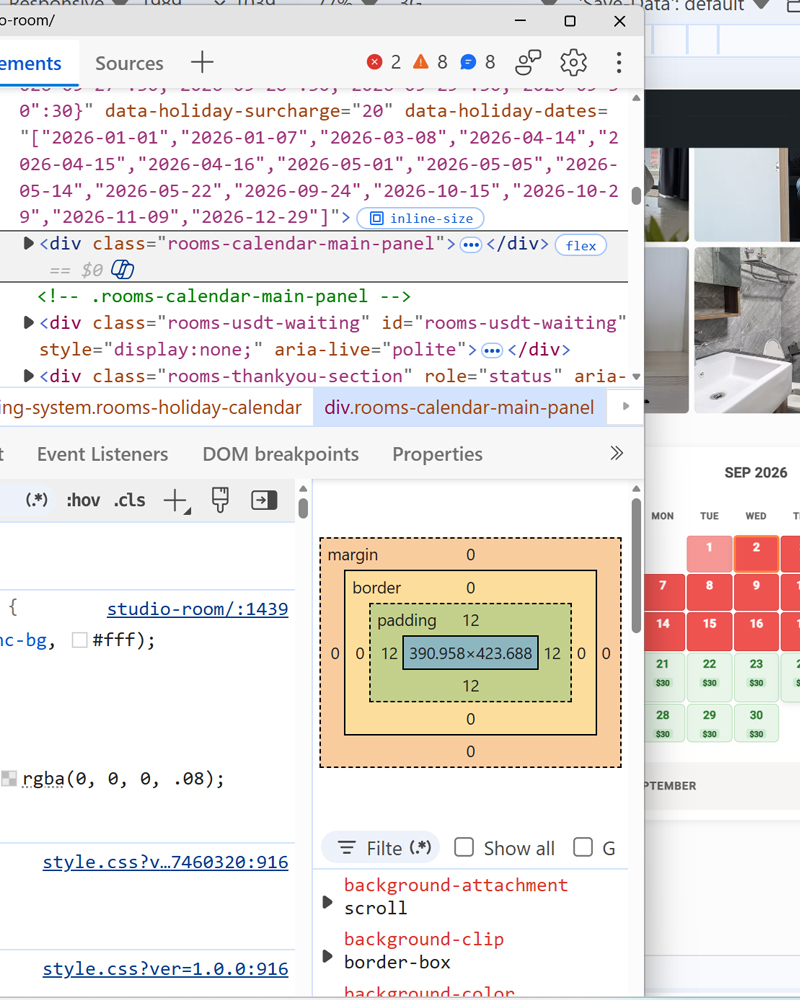The width and height of the screenshot is (800, 1000).
Task: Toggle the .cls element classes panel
Action: click(130, 501)
